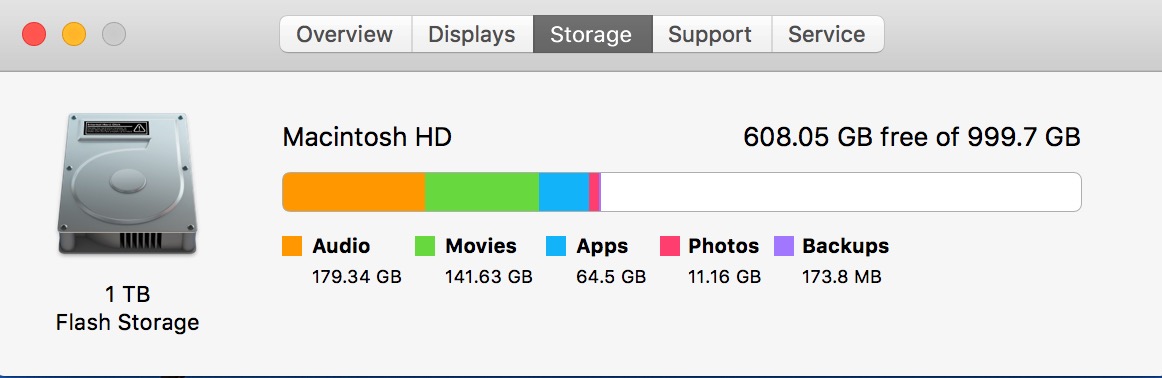Click the purple Backups legend swatch
This screenshot has width=1162, height=378.
tap(784, 246)
